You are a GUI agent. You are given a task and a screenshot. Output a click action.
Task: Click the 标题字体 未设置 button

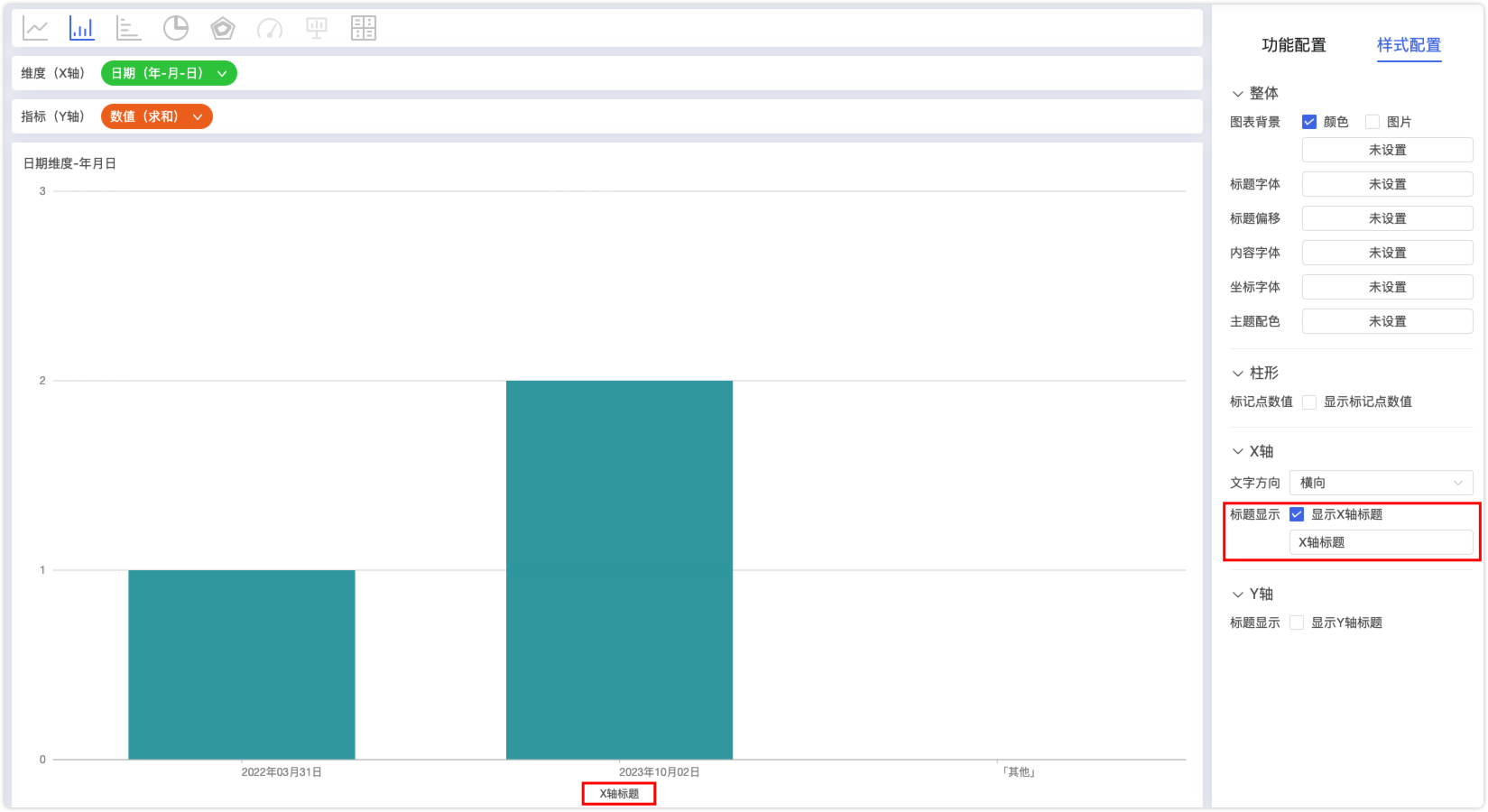(x=1387, y=184)
